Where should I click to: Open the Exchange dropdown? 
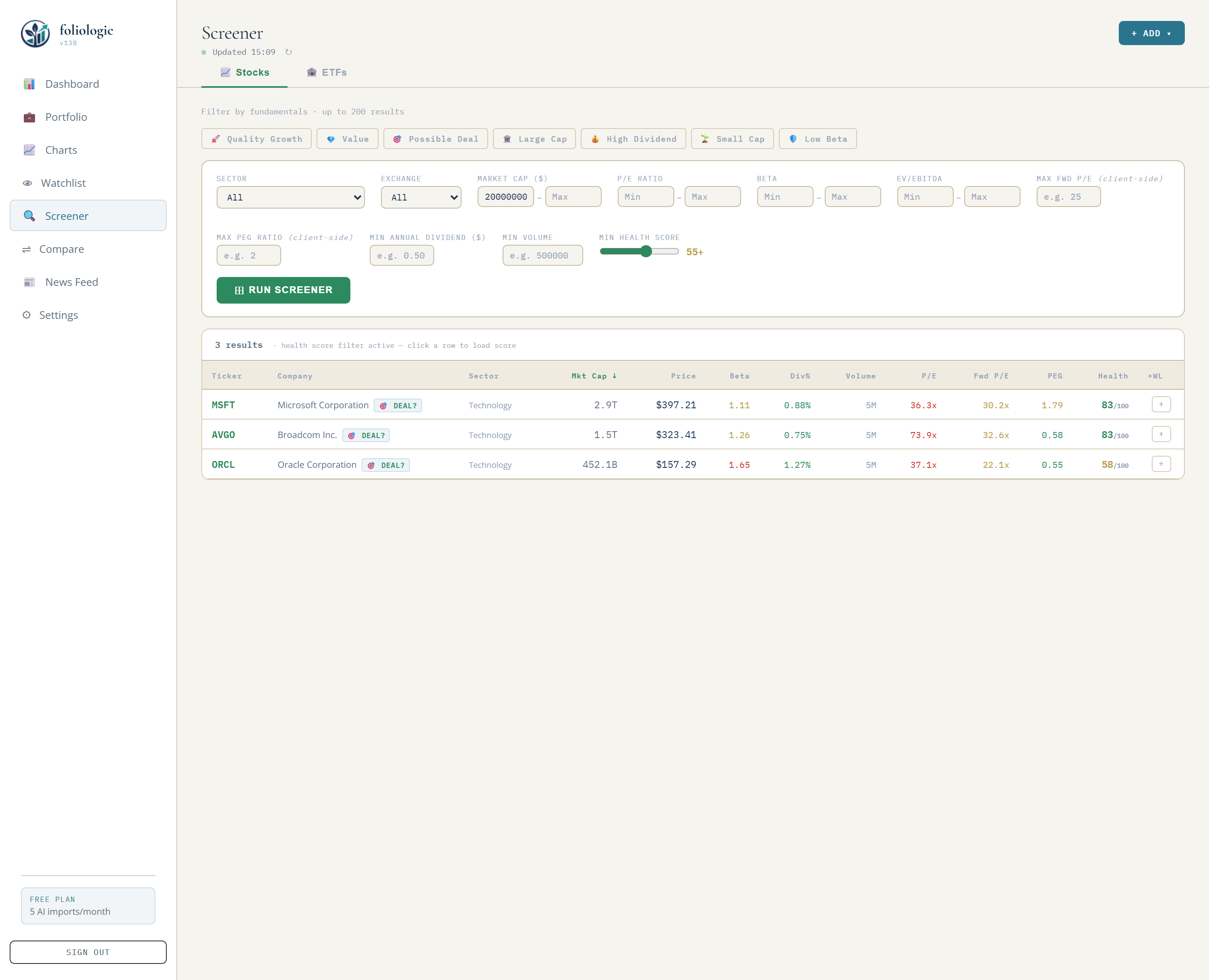tap(421, 197)
